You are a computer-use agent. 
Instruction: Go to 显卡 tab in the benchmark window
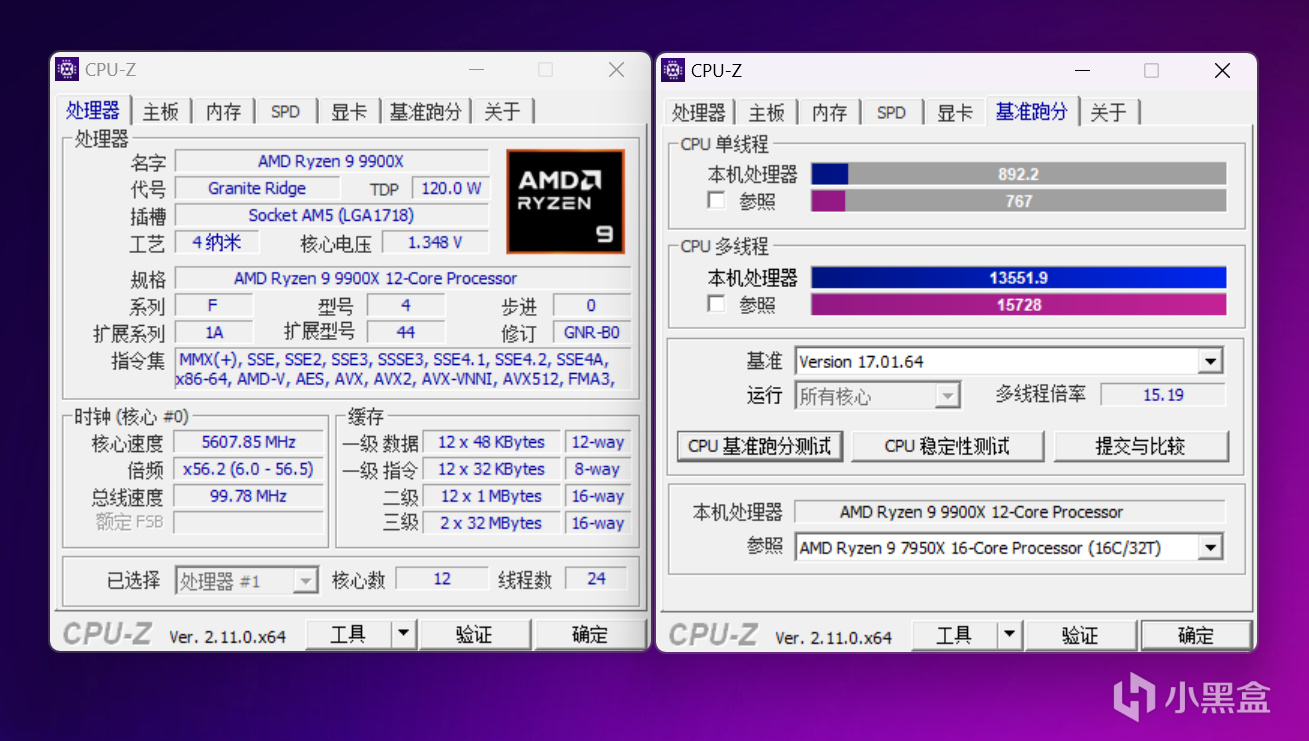click(955, 112)
